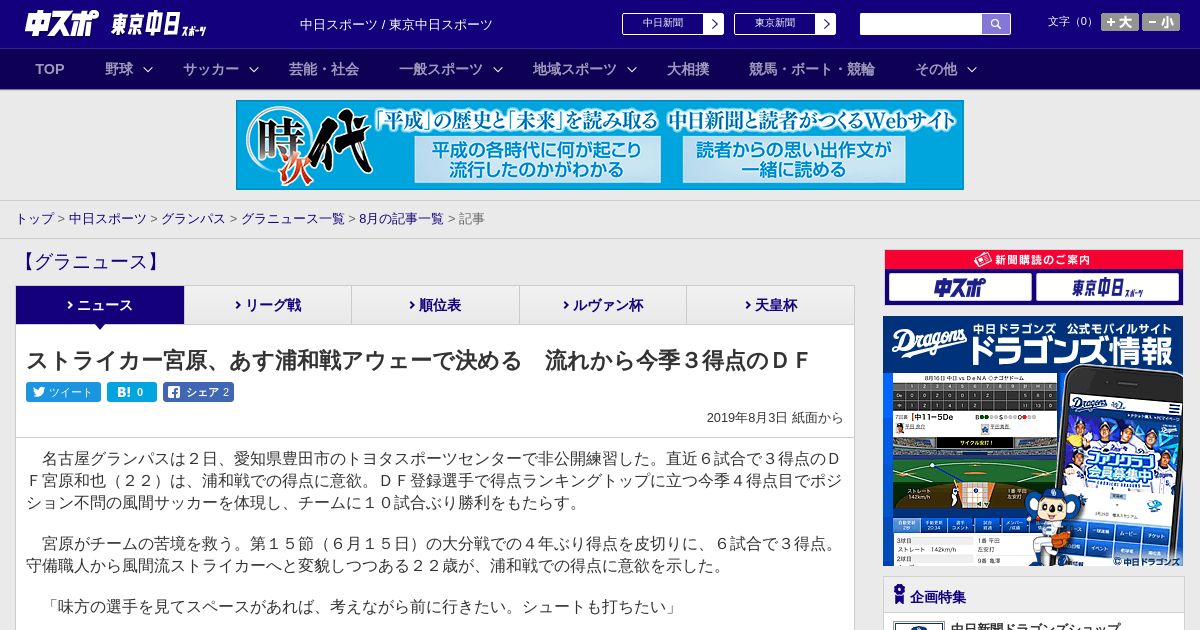Click the header 中日スポーツ / 東京中日スポーツ text
Screen dimensions: 1200x630
[396, 24]
